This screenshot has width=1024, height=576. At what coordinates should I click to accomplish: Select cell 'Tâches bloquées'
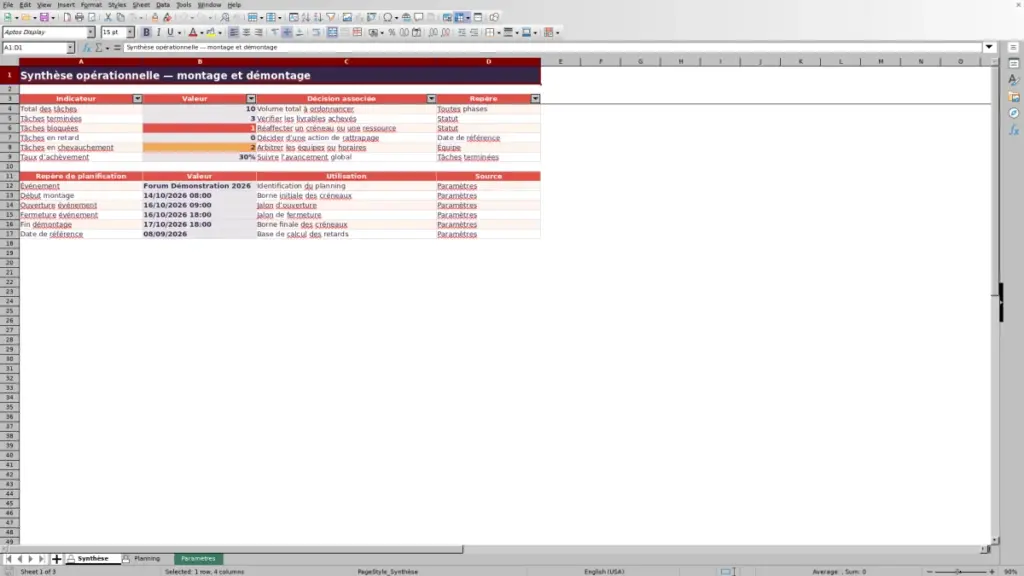pos(81,129)
